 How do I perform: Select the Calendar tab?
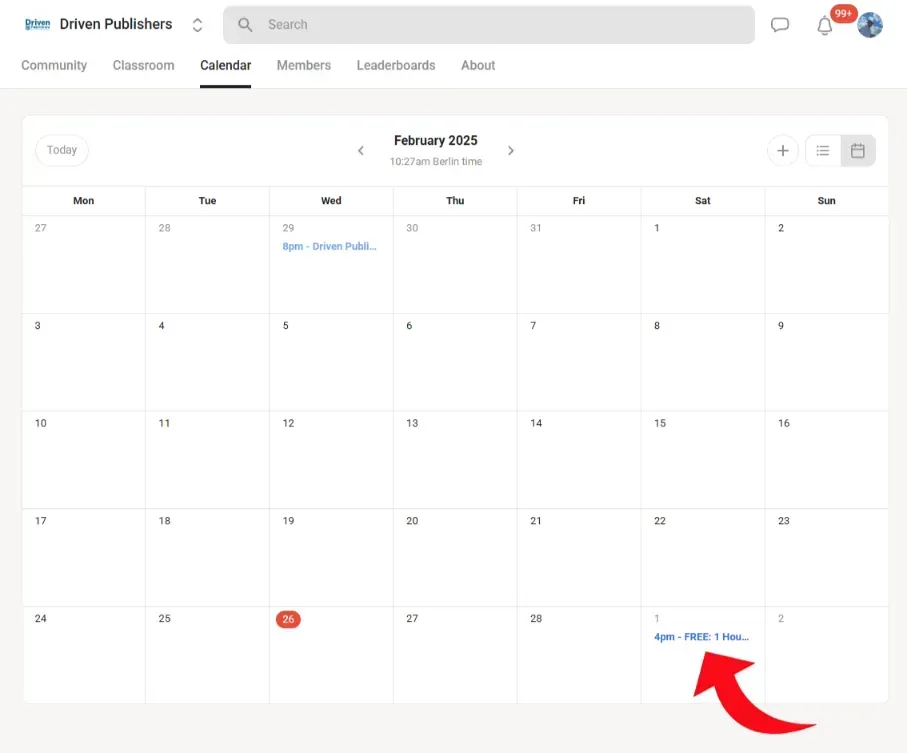(226, 65)
